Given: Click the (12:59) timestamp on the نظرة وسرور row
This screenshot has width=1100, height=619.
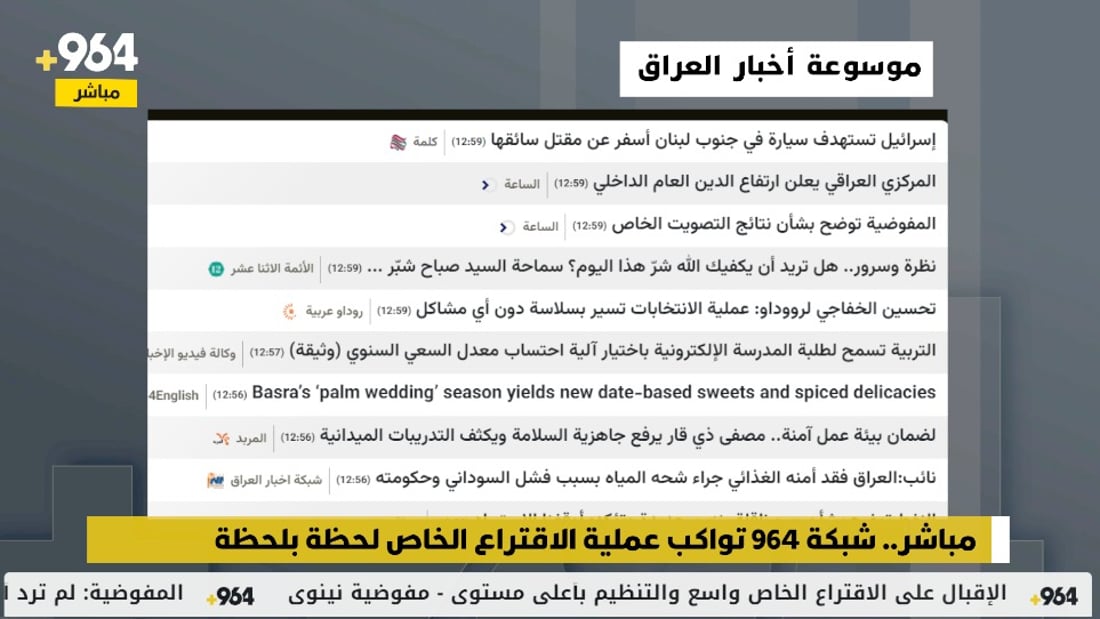Looking at the screenshot, I should coord(344,268).
